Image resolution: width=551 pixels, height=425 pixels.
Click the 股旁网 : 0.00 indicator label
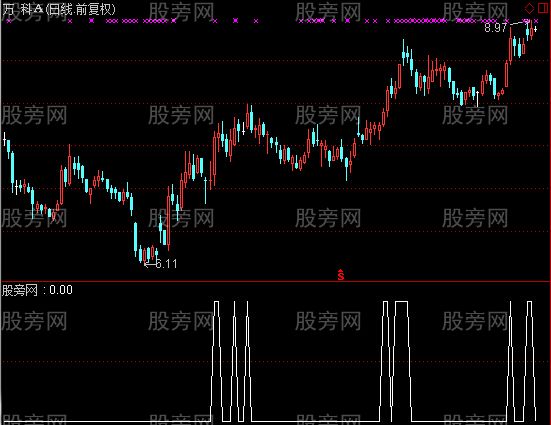click(x=37, y=290)
